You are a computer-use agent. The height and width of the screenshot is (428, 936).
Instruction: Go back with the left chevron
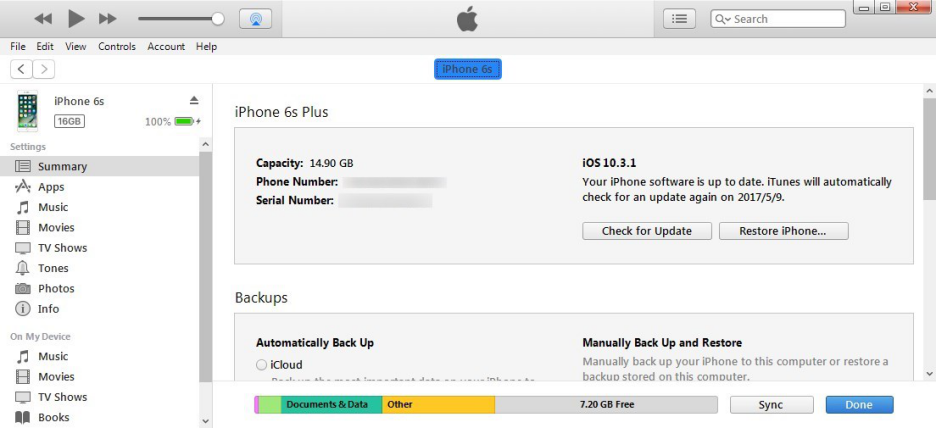point(21,69)
